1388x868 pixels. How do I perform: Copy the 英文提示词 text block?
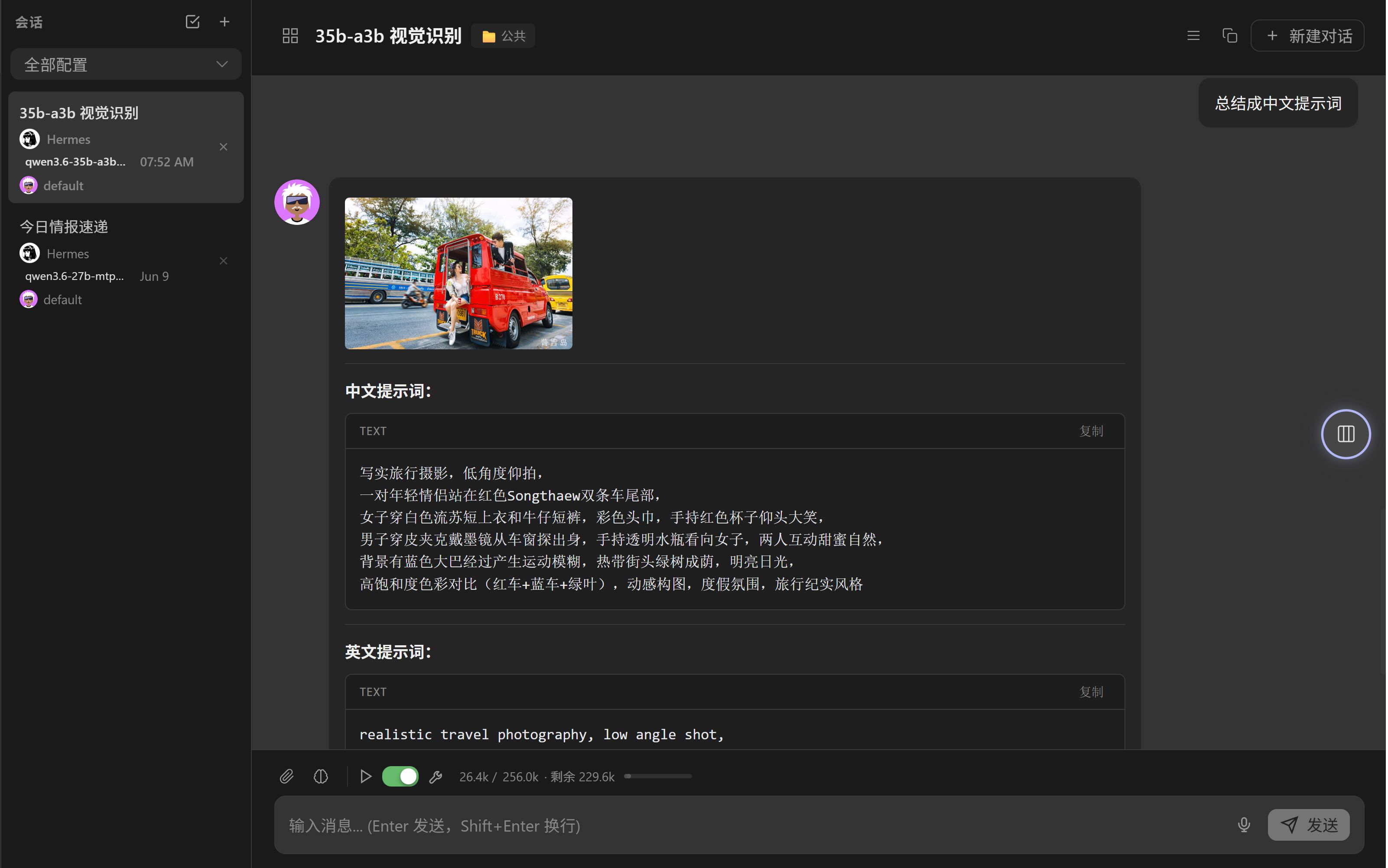pyautogui.click(x=1091, y=692)
